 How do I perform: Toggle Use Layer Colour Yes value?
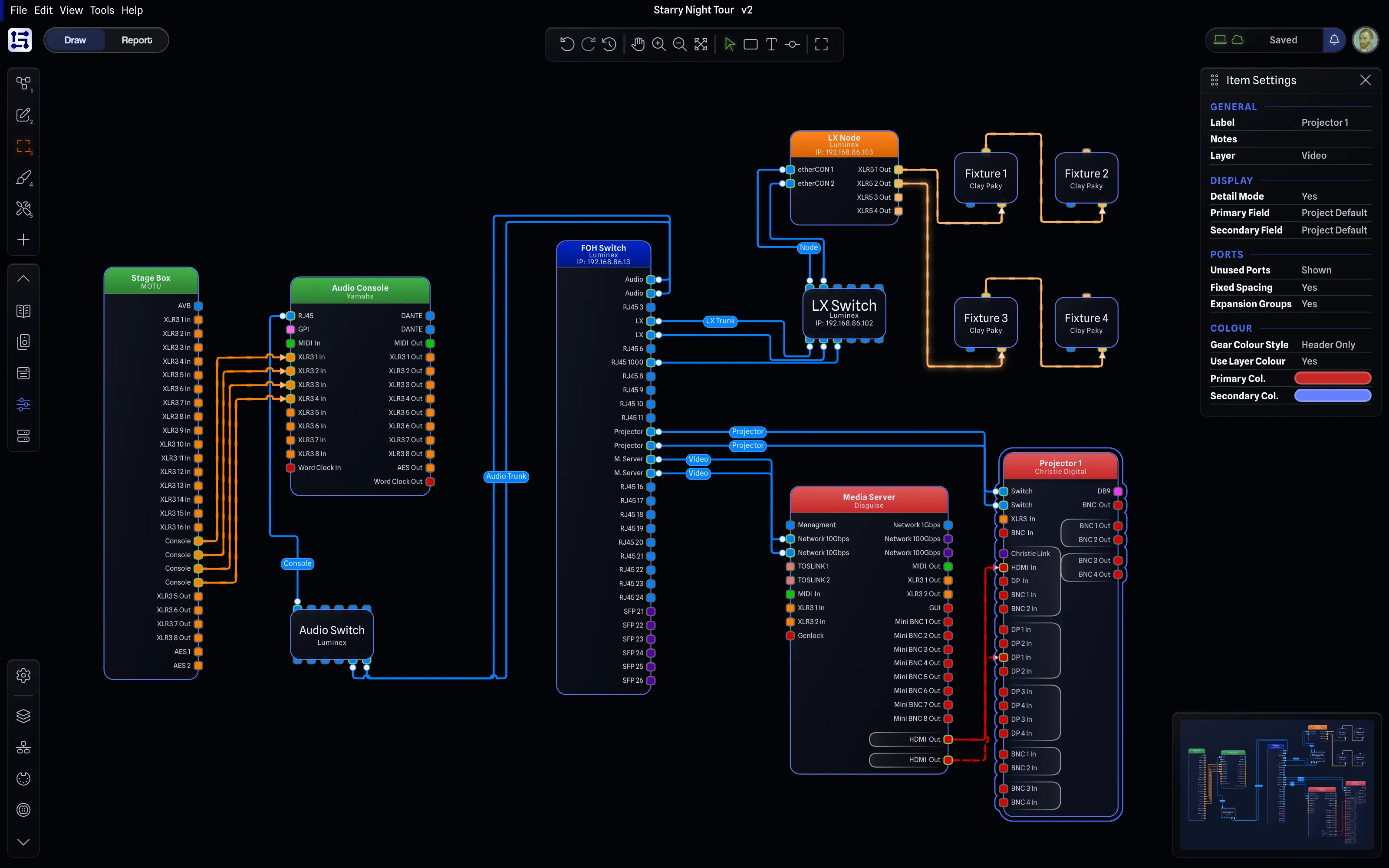(x=1309, y=362)
